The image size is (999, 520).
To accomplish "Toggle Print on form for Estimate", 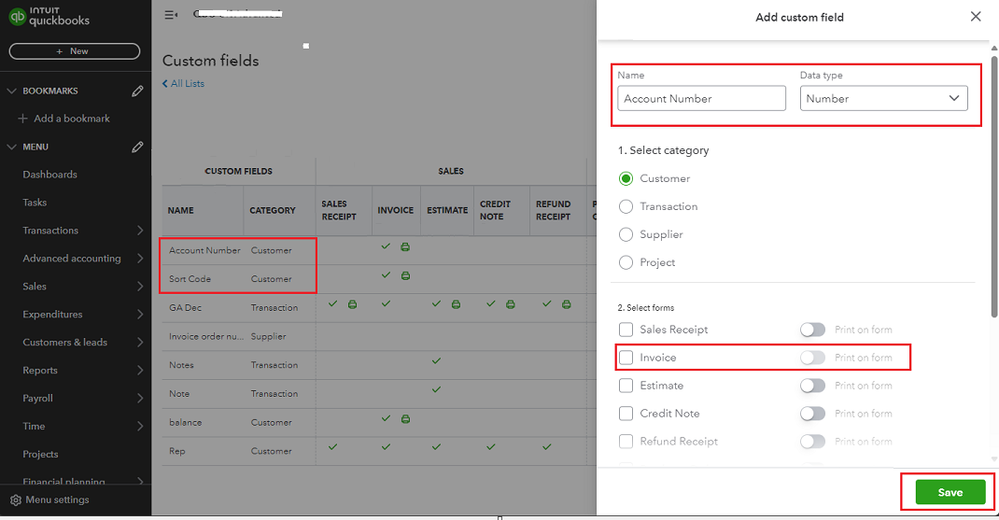I will [813, 385].
